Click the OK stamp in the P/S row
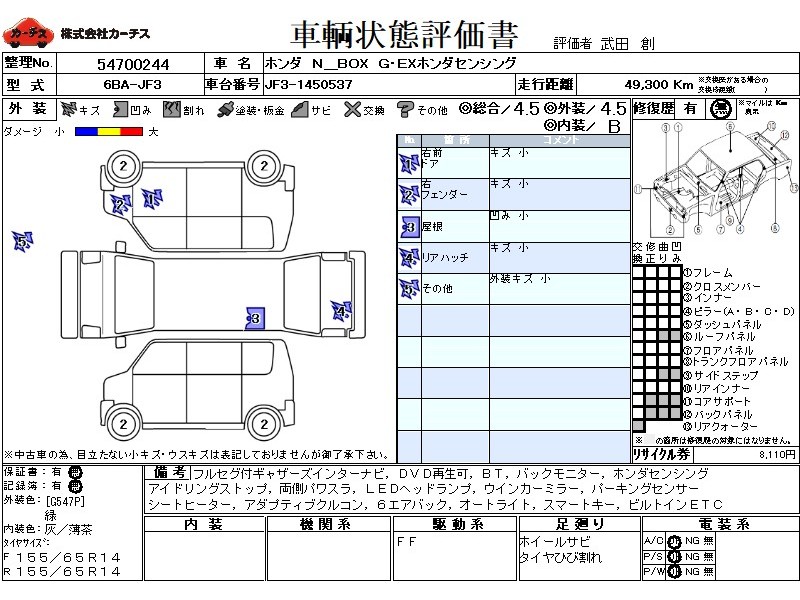Viewport: 800px width, 600px height. coord(674,557)
